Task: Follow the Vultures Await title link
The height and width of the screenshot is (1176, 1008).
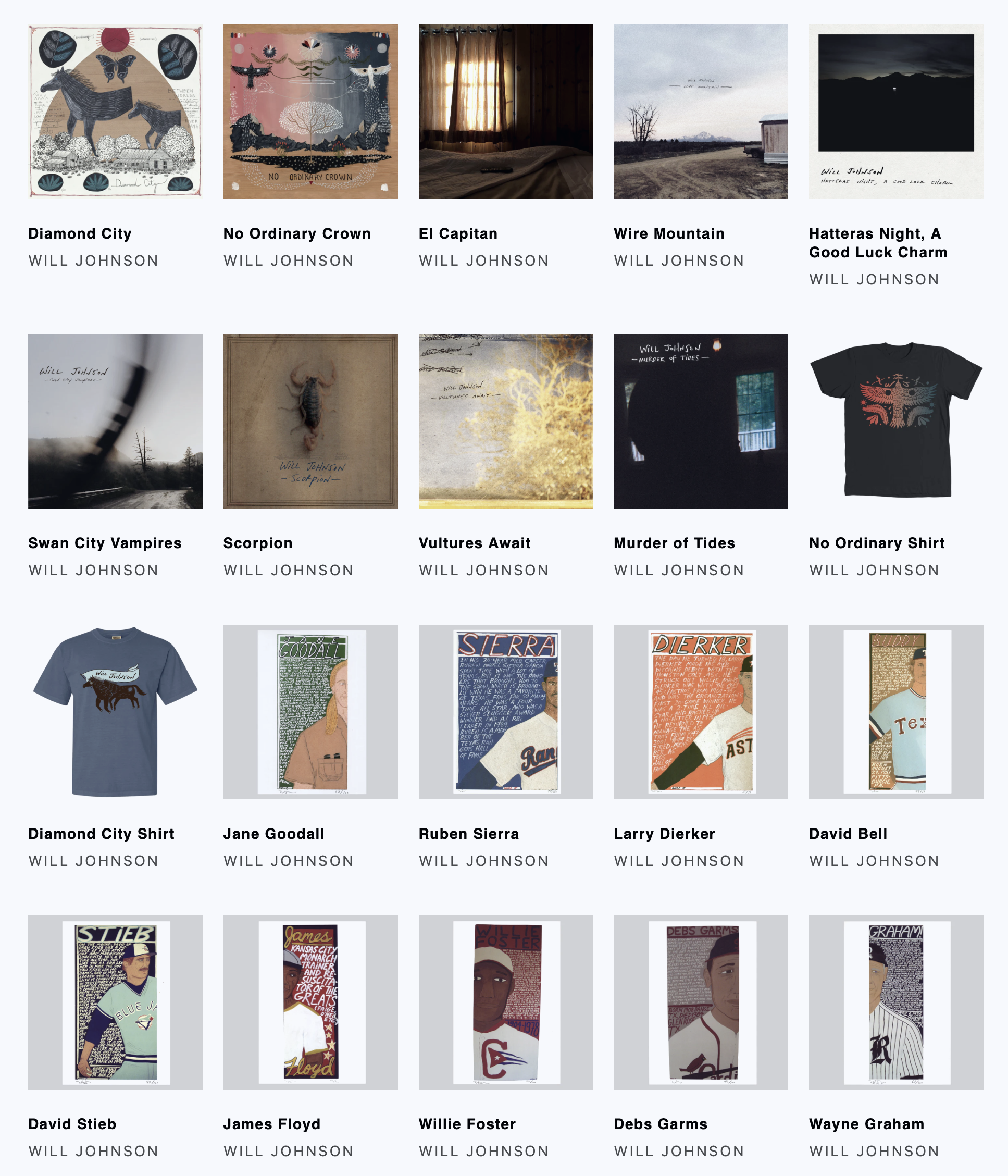Action: [x=475, y=543]
